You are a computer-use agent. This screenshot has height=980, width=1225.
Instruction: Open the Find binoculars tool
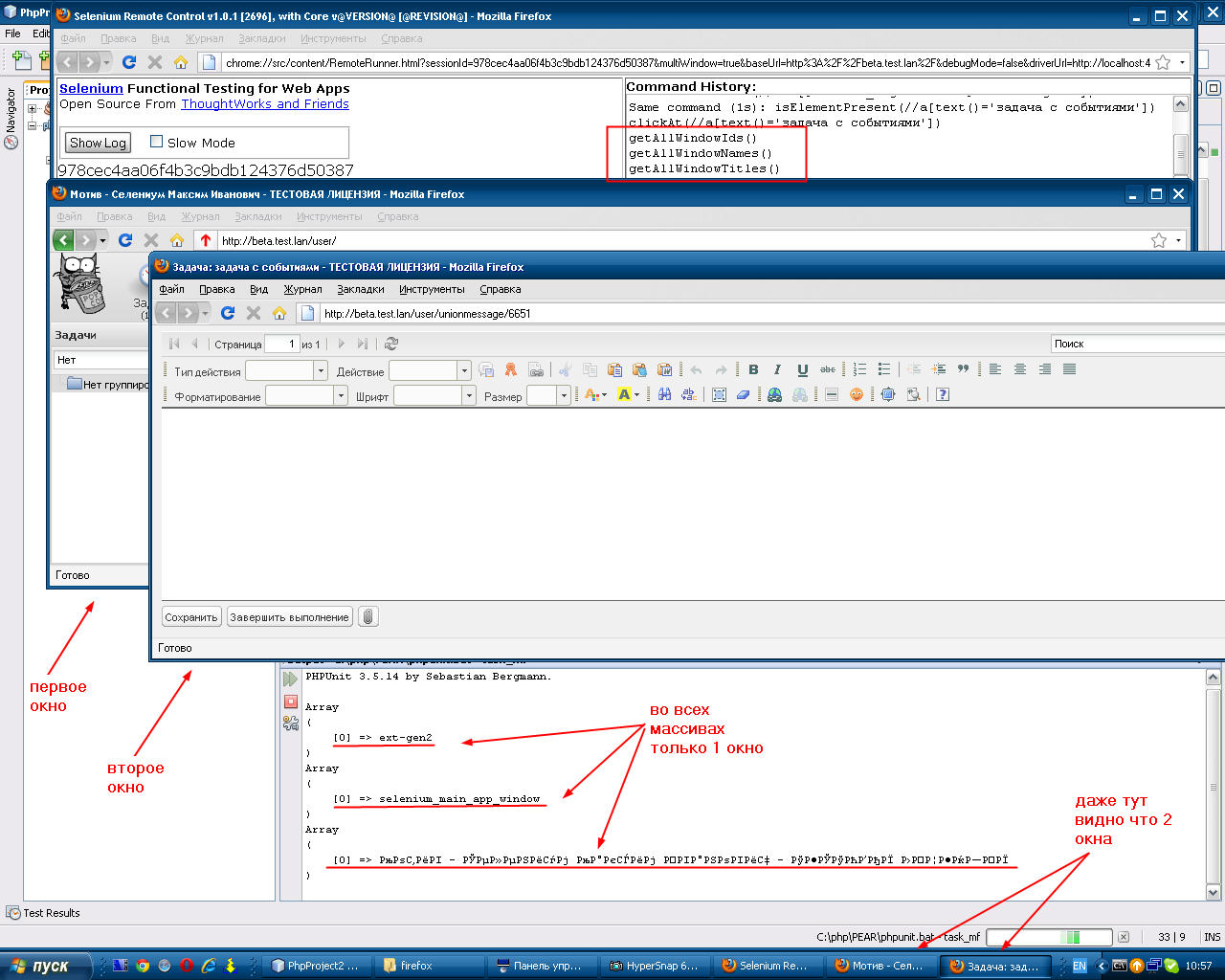664,394
